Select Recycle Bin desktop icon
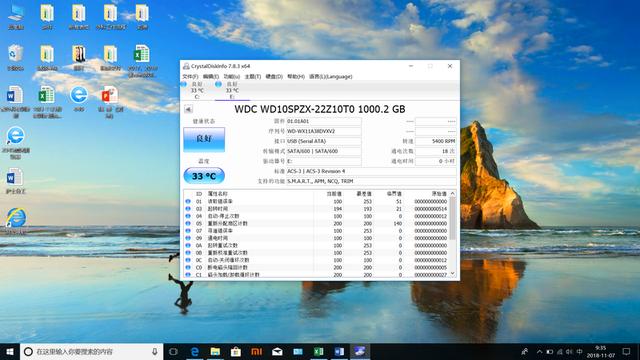This screenshot has height=360, width=640. point(16,58)
